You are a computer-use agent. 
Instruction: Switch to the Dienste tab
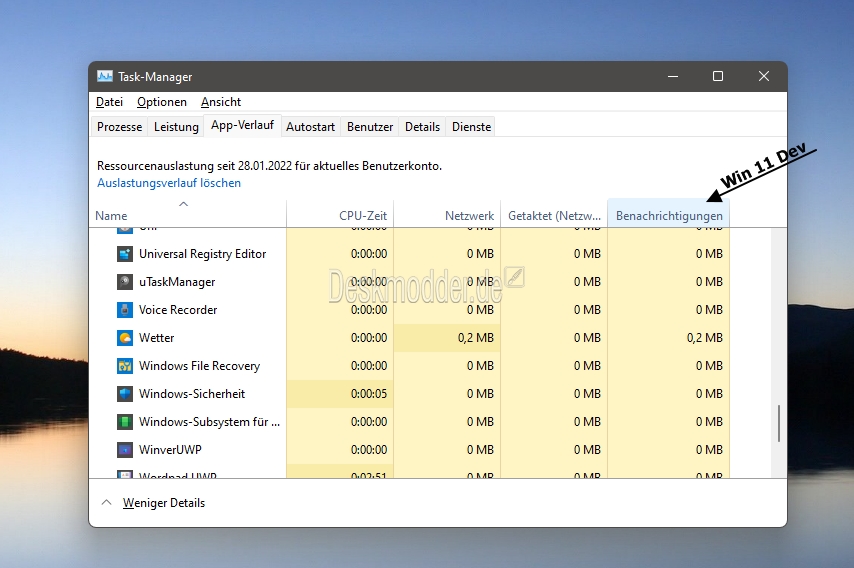click(x=471, y=127)
